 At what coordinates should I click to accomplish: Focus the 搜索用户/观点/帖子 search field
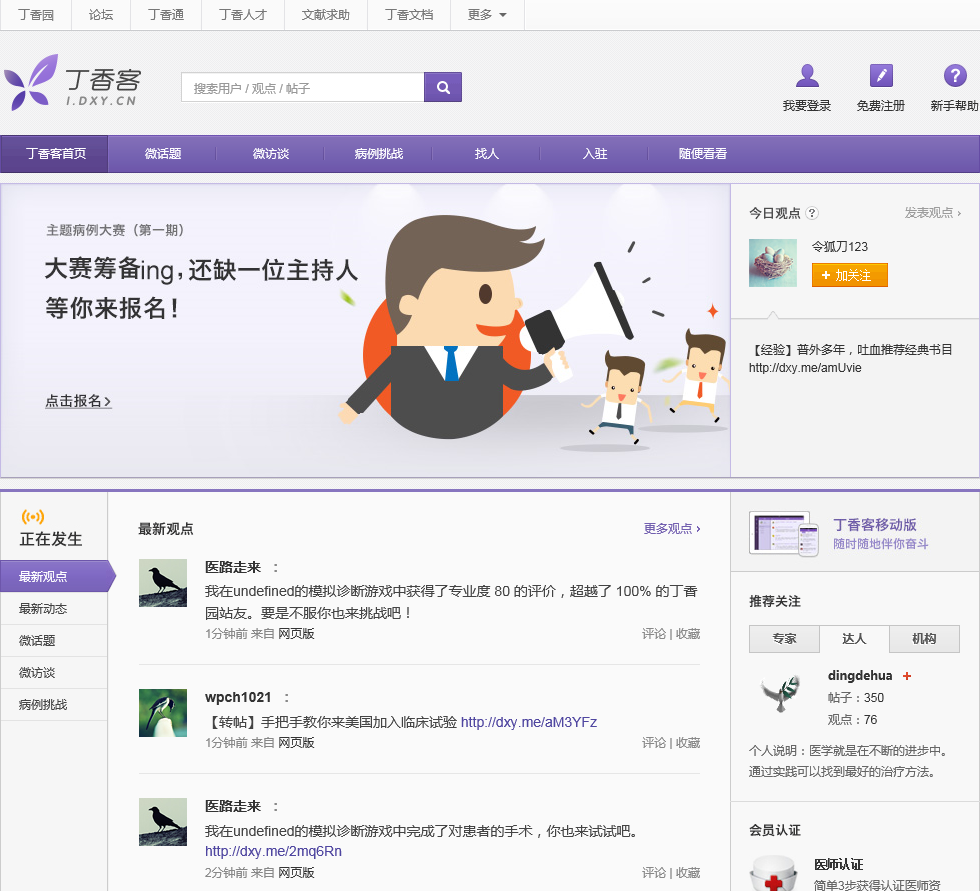click(302, 87)
